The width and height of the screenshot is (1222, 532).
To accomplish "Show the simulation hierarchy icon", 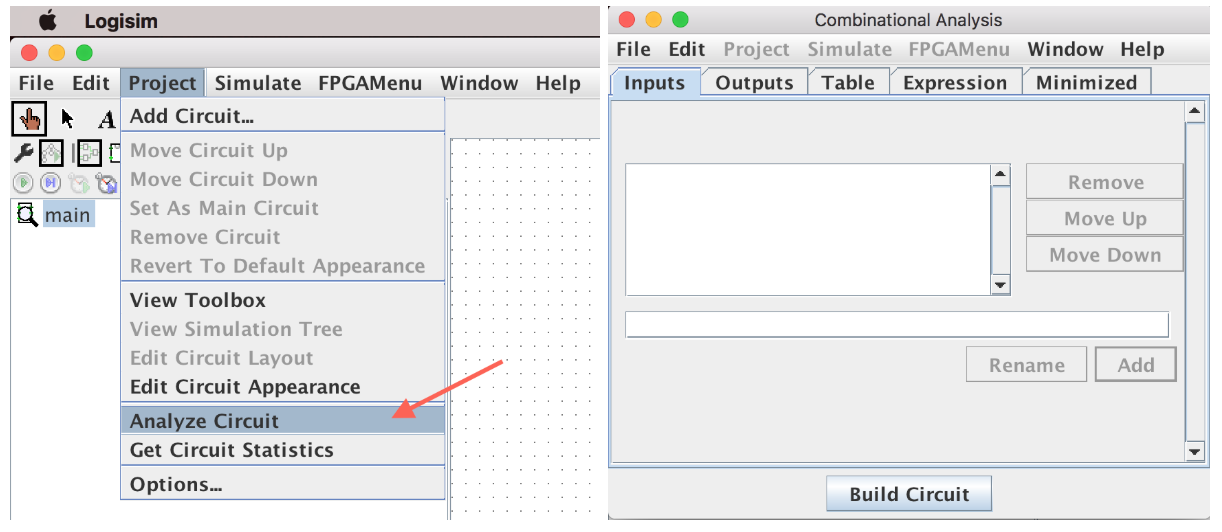I will click(x=51, y=153).
